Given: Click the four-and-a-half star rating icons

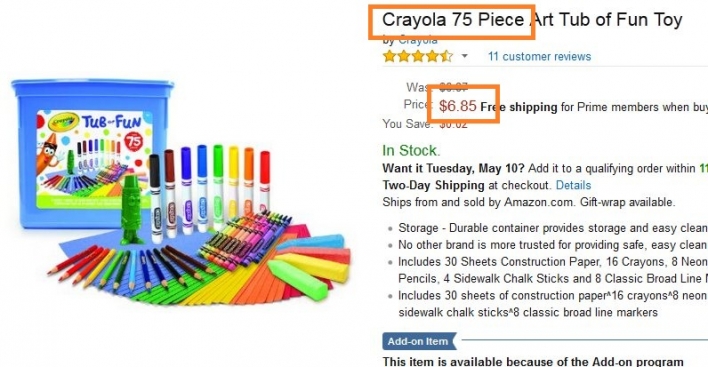Looking at the screenshot, I should pyautogui.click(x=418, y=56).
